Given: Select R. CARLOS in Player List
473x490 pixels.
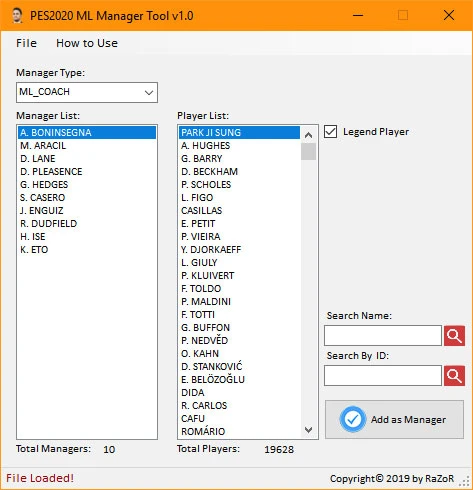Looking at the screenshot, I should pos(240,405).
